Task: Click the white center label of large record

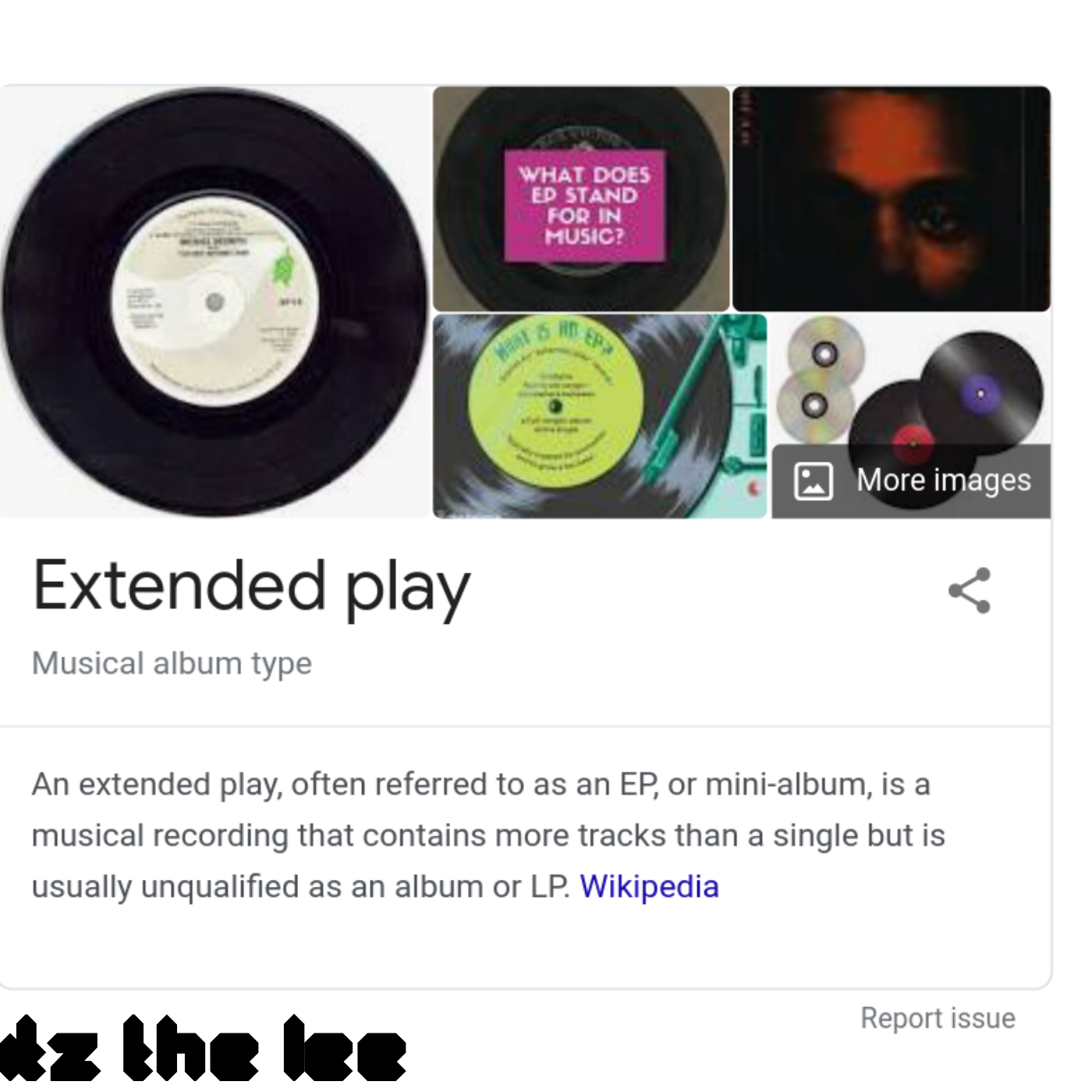Action: pos(215,302)
